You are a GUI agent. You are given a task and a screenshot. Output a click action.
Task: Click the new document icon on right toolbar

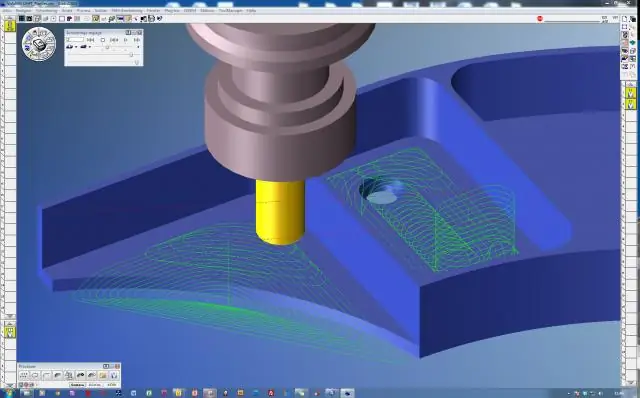pos(624,19)
